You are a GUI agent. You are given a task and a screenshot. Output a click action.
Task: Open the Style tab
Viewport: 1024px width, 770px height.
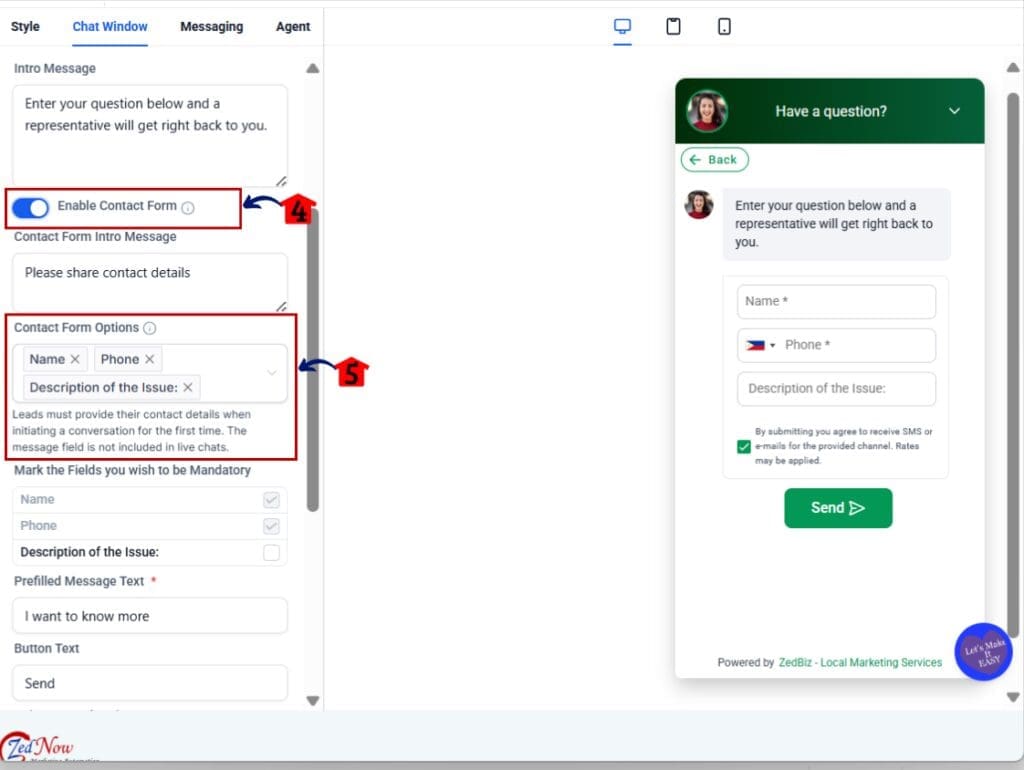point(25,27)
